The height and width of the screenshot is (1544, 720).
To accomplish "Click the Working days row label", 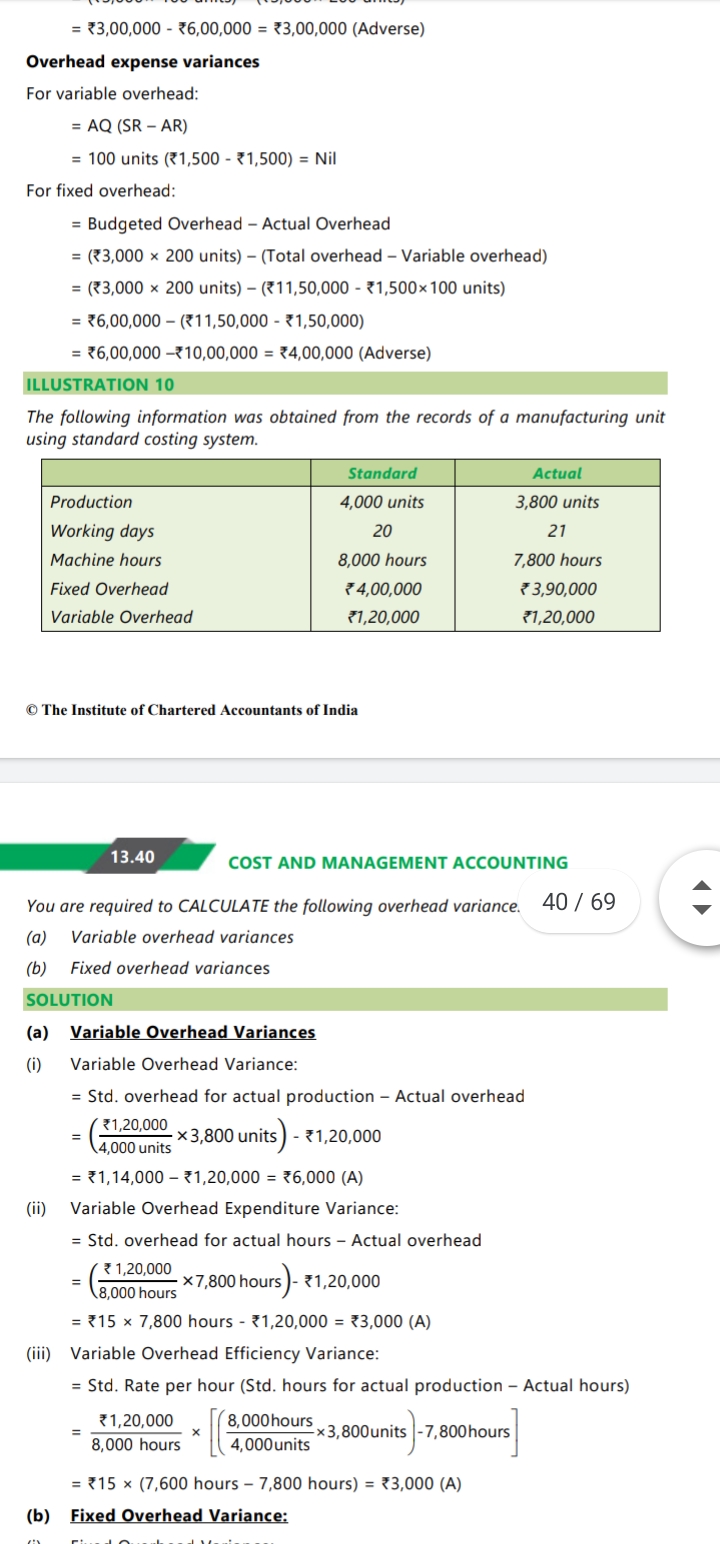I will 102,531.
